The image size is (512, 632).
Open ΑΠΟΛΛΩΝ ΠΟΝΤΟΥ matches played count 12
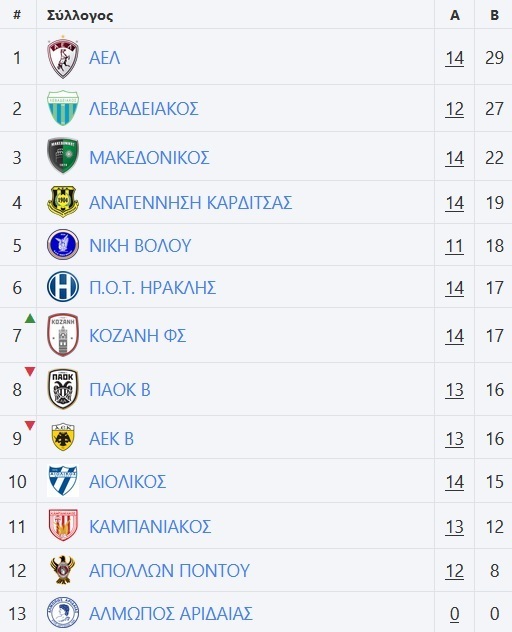click(x=454, y=571)
